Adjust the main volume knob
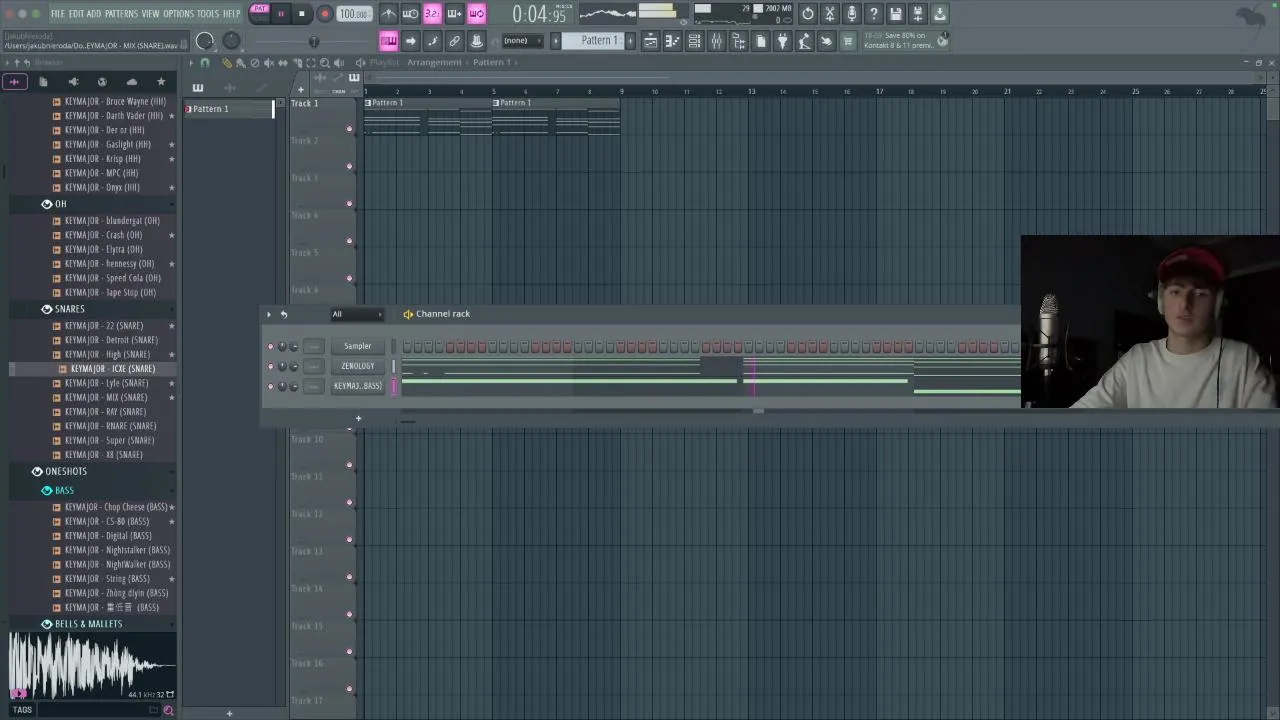 point(205,41)
